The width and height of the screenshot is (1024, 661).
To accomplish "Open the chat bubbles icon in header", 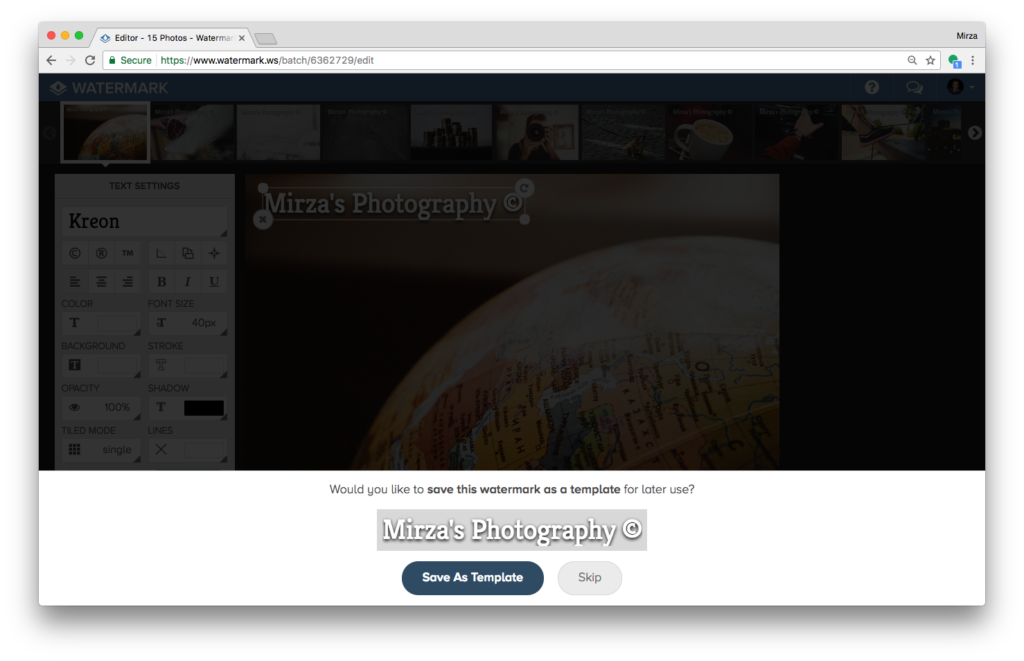I will click(914, 88).
